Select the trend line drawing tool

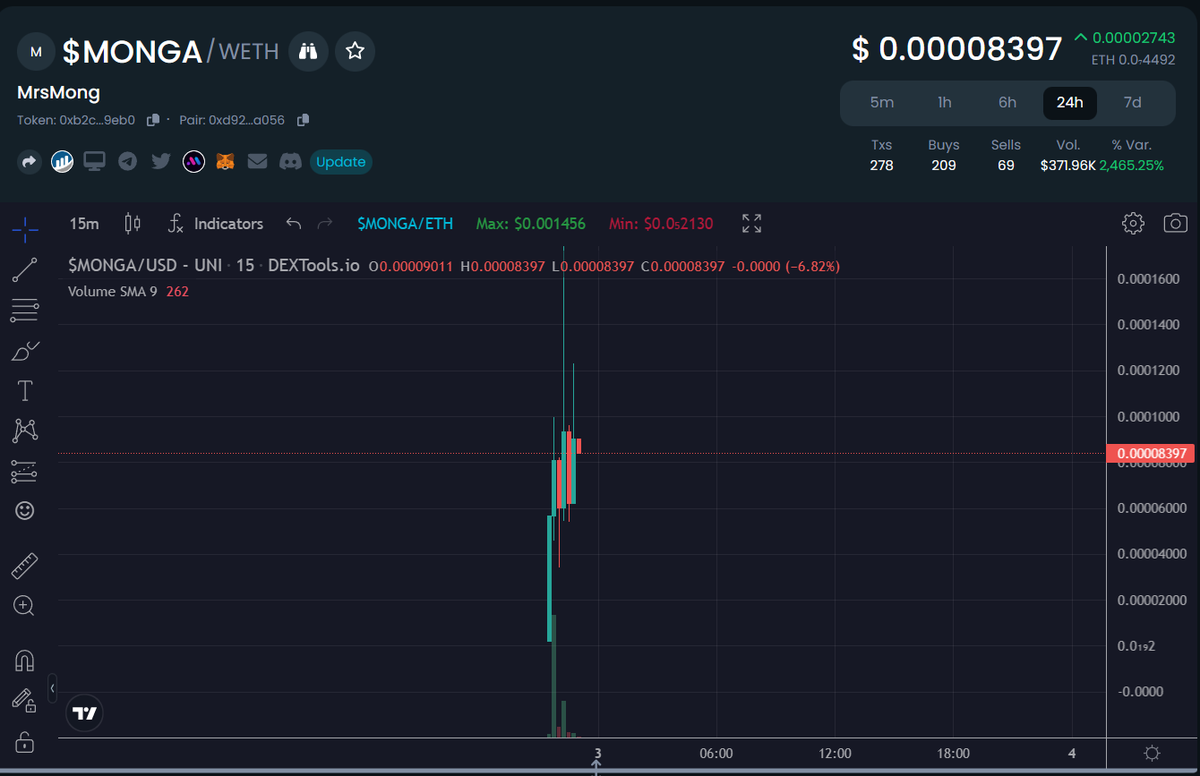click(25, 269)
